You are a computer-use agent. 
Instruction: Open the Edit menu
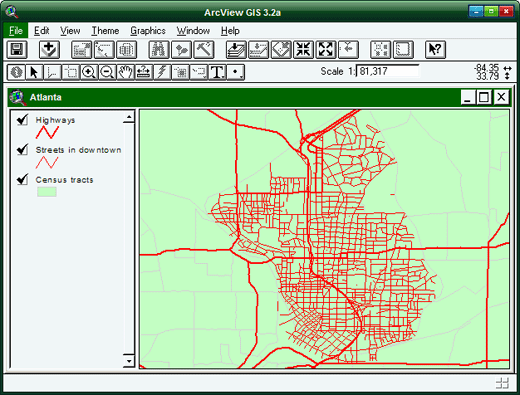click(x=42, y=31)
